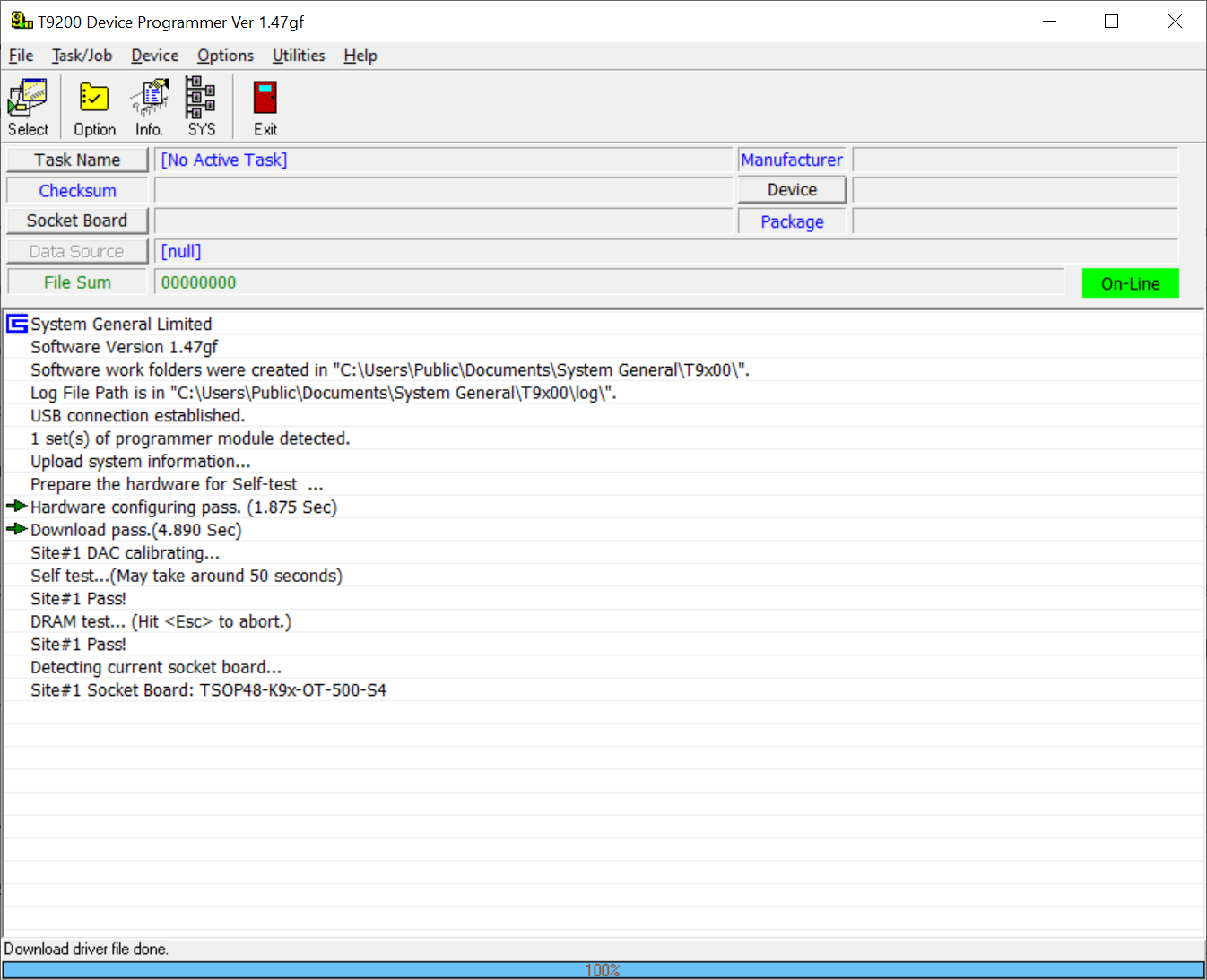Open the Option toolbar icon

[x=94, y=107]
